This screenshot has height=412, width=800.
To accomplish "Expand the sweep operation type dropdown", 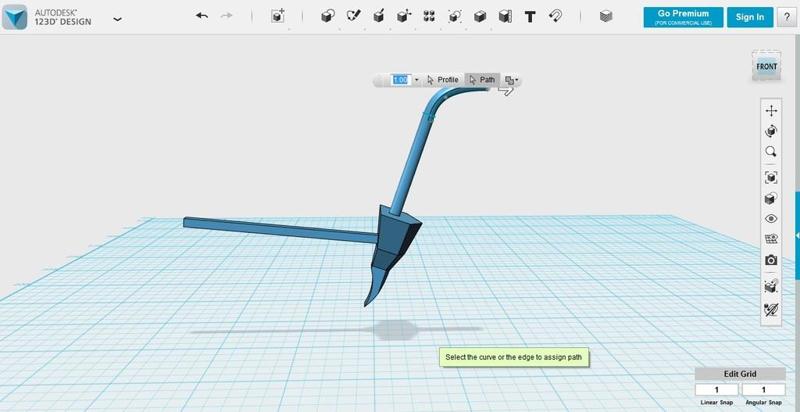I will click(512, 80).
